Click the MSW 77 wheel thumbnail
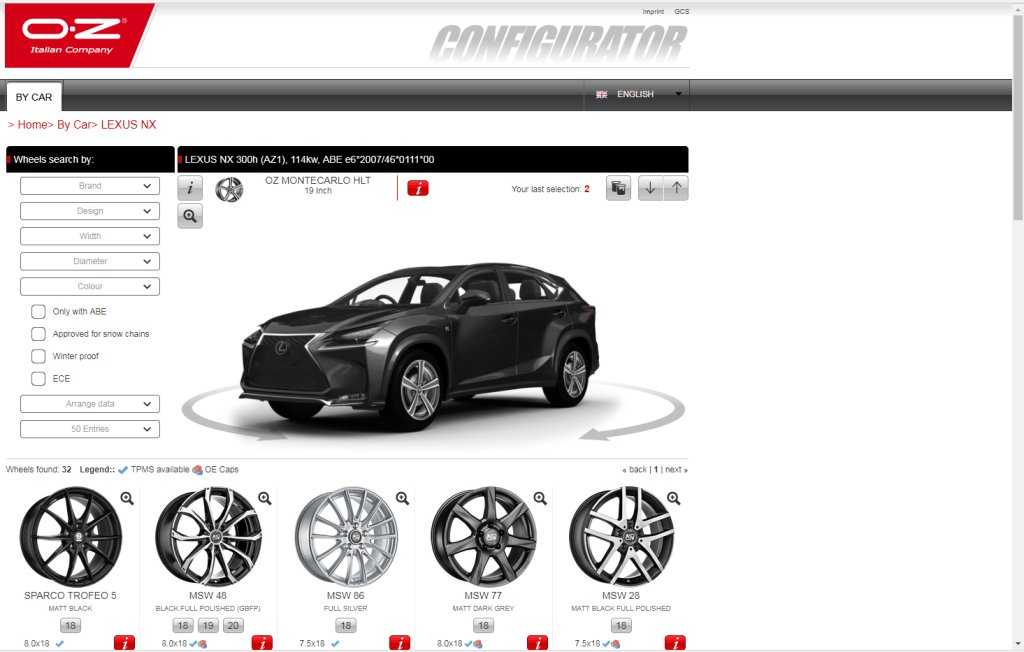1024x652 pixels. click(x=484, y=536)
